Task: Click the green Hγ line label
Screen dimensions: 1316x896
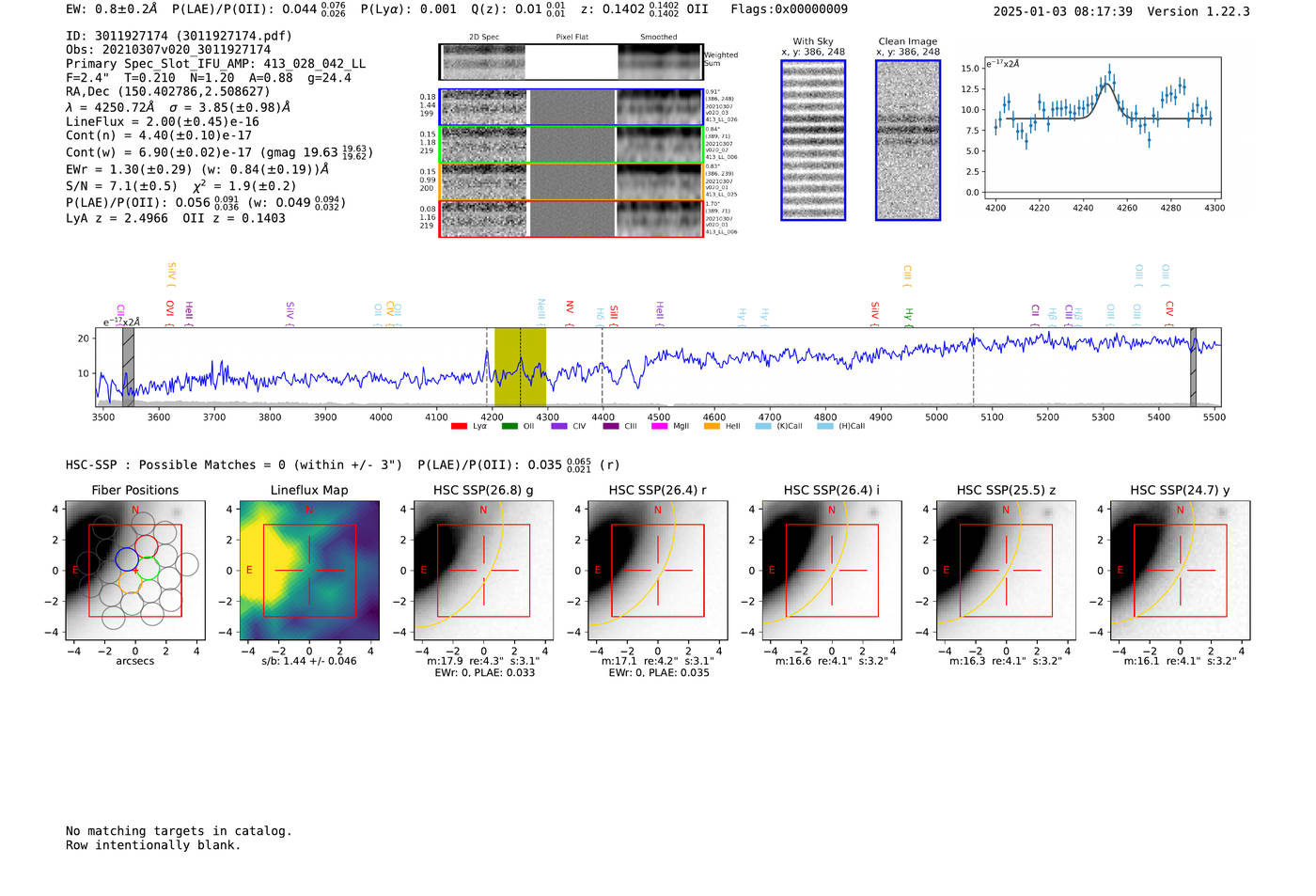Action: coord(908,317)
